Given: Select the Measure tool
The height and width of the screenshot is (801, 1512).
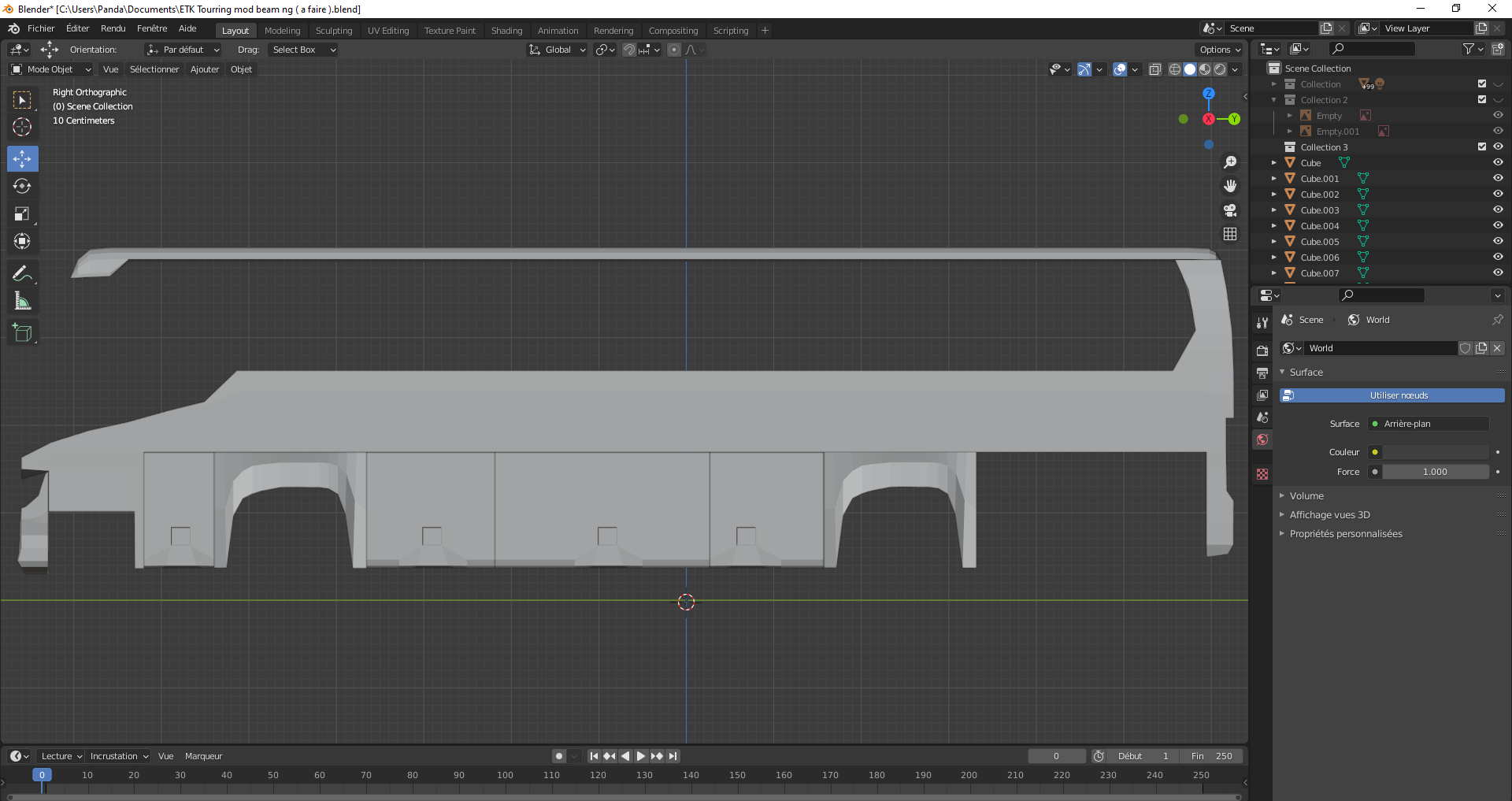Looking at the screenshot, I should 22,302.
